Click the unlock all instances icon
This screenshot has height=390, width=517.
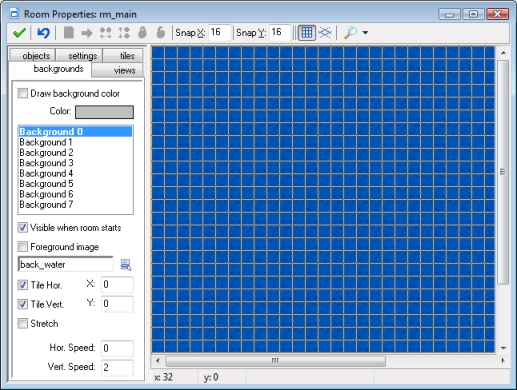pos(161,33)
